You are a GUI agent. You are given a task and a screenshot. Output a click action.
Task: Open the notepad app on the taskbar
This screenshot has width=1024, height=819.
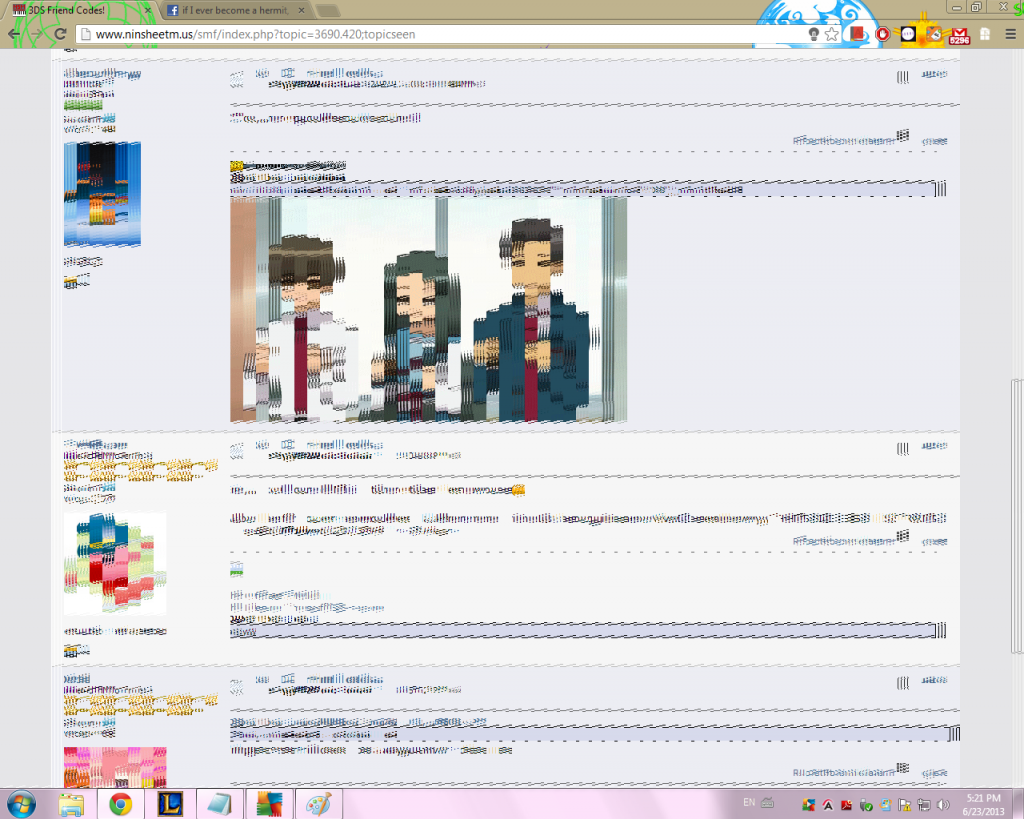coord(219,804)
